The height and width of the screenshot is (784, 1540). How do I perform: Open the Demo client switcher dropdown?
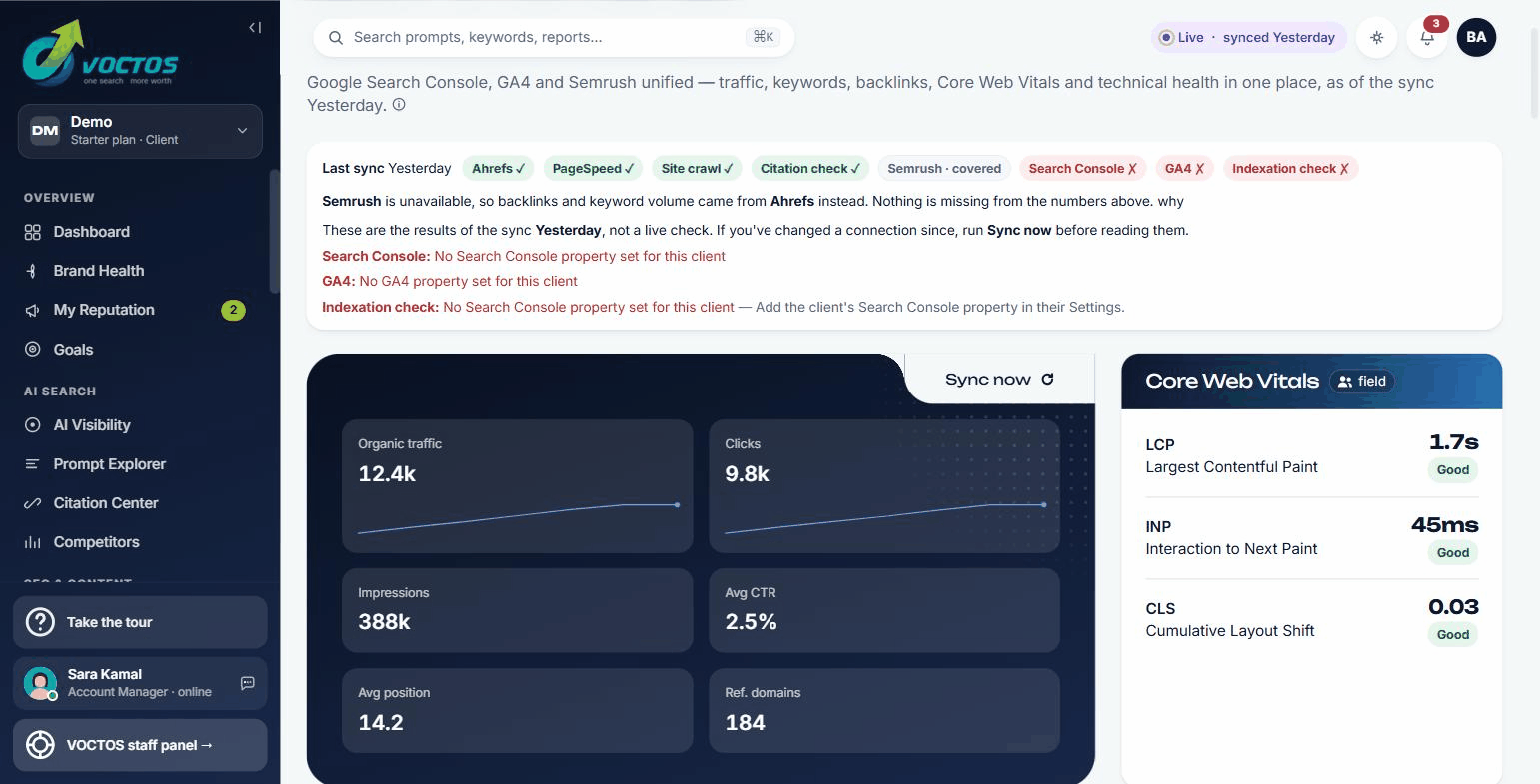pyautogui.click(x=140, y=131)
